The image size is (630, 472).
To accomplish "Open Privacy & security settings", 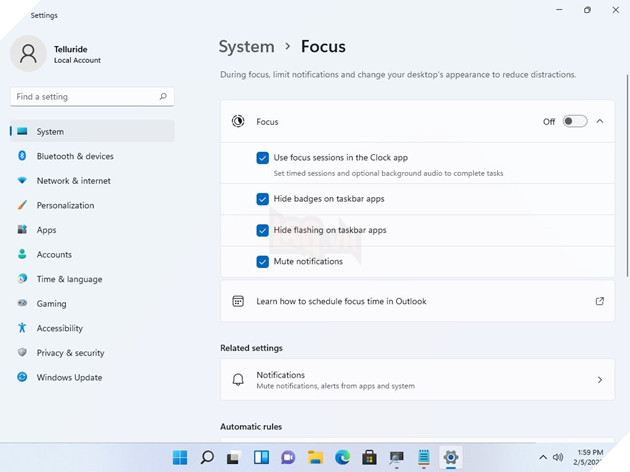I will click(x=92, y=352).
